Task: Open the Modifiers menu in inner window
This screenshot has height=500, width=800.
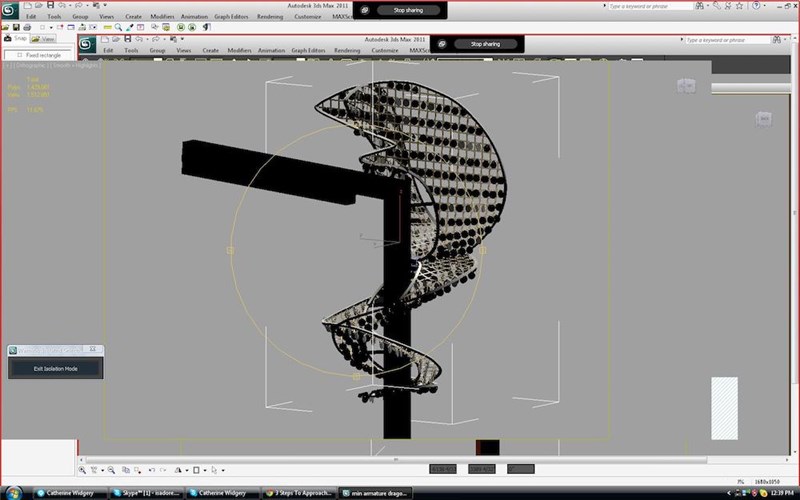Action: (x=239, y=51)
